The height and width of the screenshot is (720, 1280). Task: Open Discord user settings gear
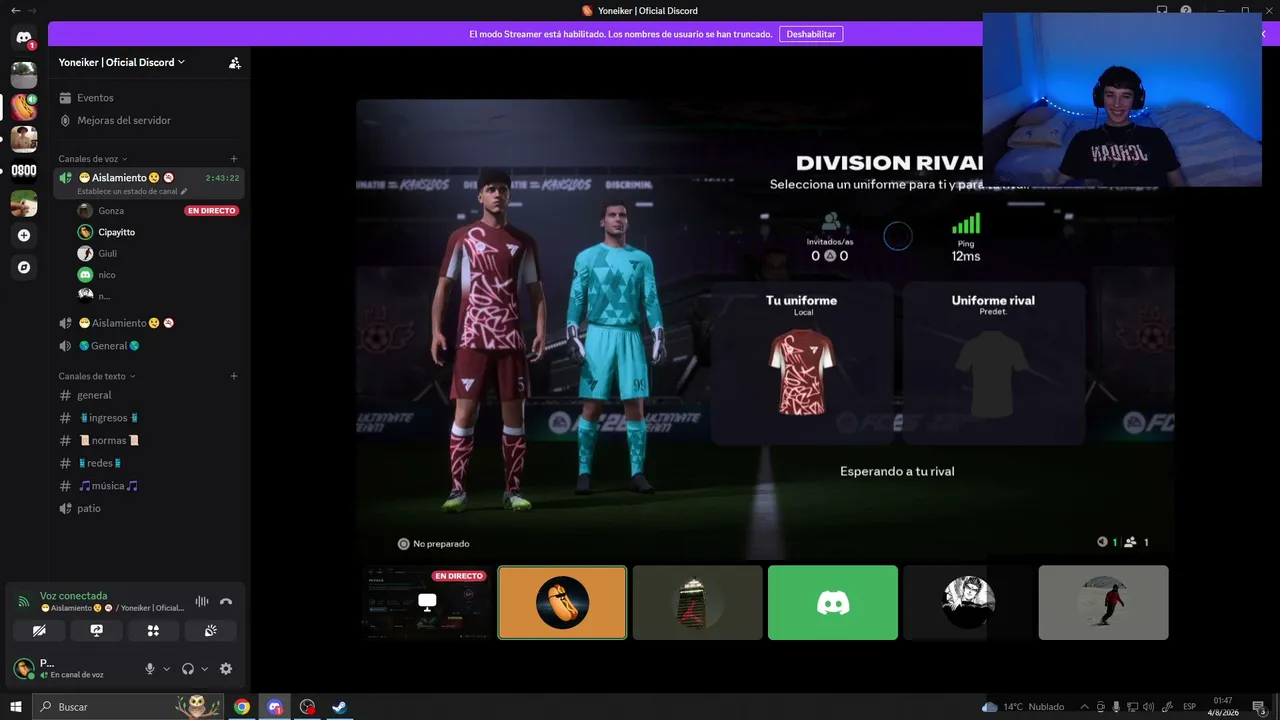[226, 669]
